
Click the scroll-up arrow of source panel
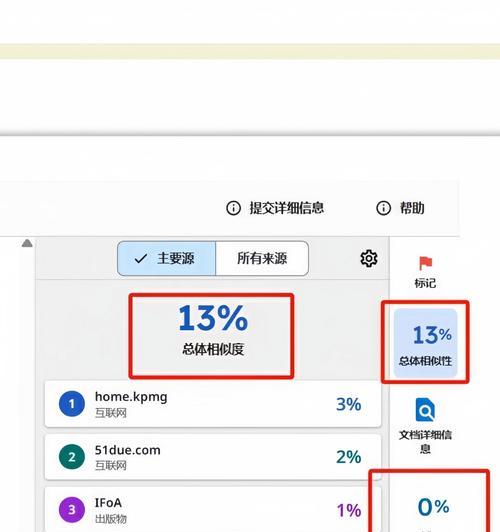[27, 243]
